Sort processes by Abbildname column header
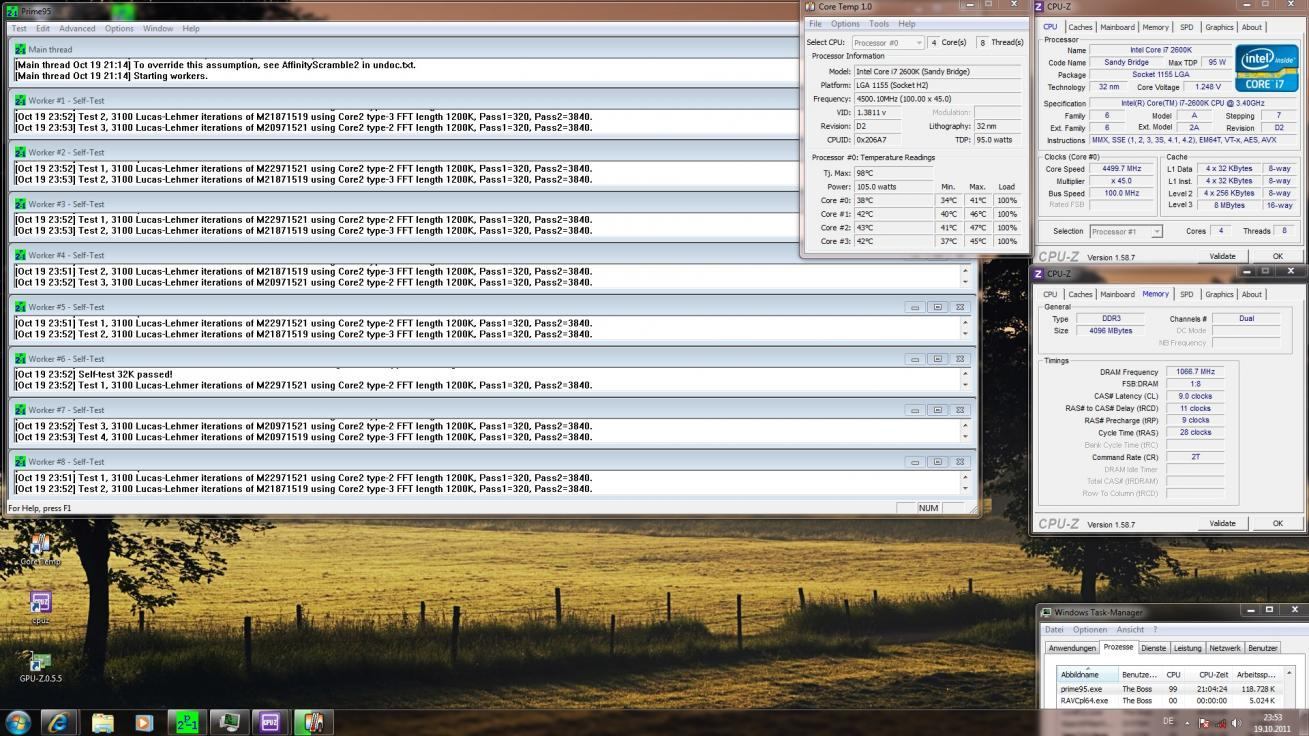 click(1087, 674)
